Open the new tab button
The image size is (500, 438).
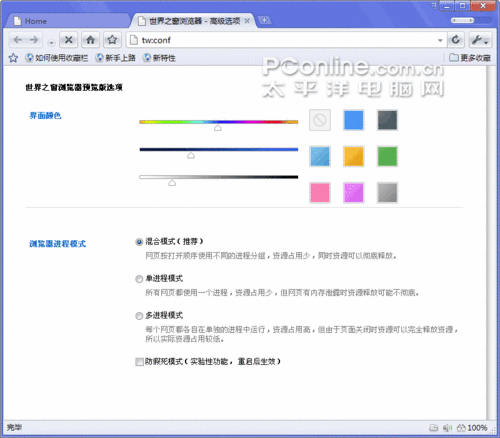point(264,20)
